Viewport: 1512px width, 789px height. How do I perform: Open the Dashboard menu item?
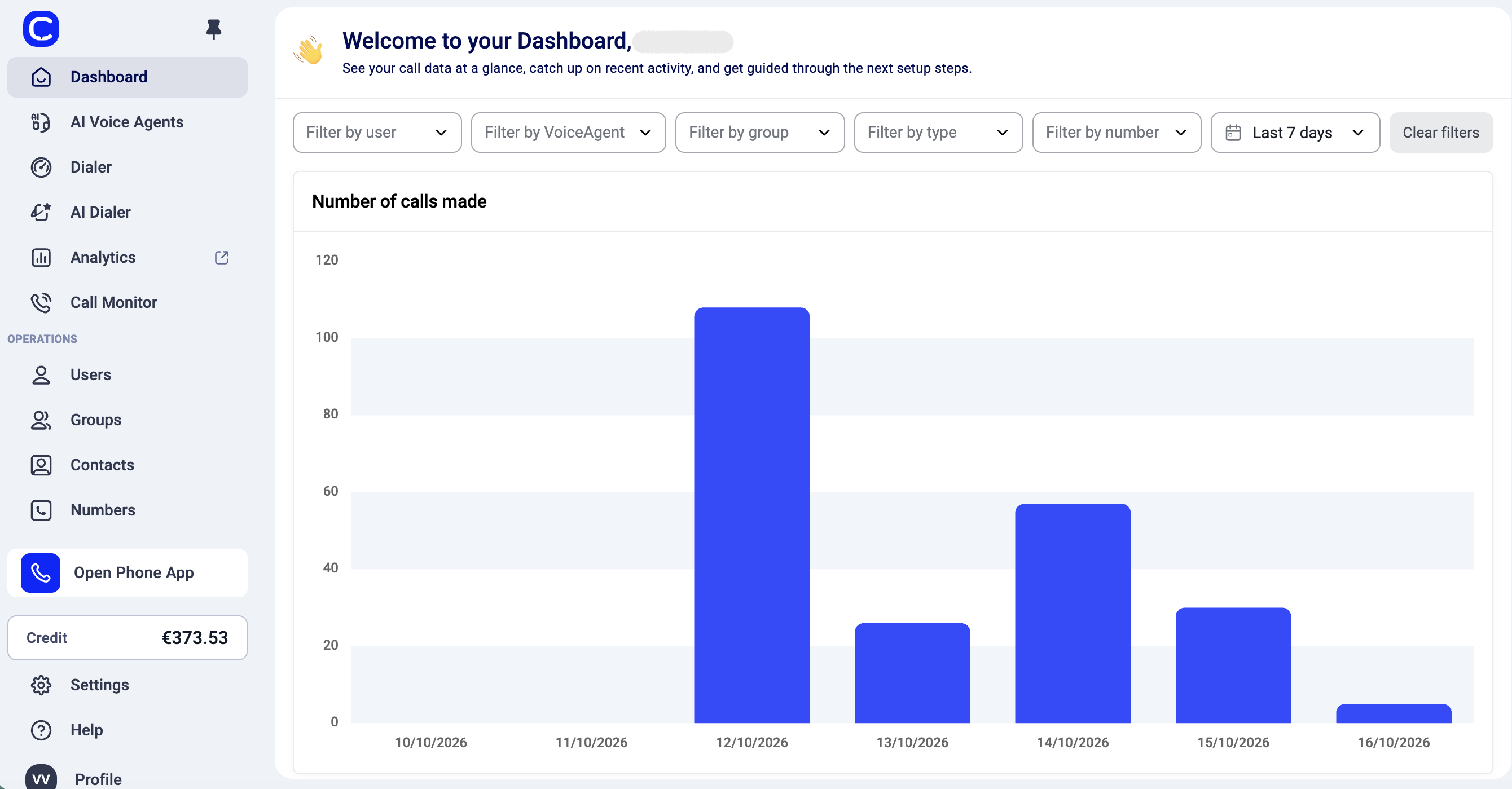point(128,77)
